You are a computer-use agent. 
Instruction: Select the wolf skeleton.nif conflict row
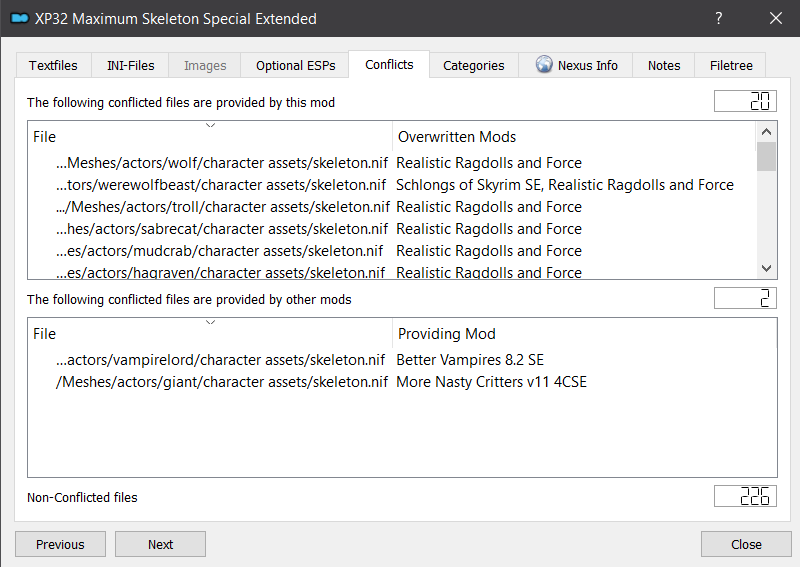click(392, 163)
